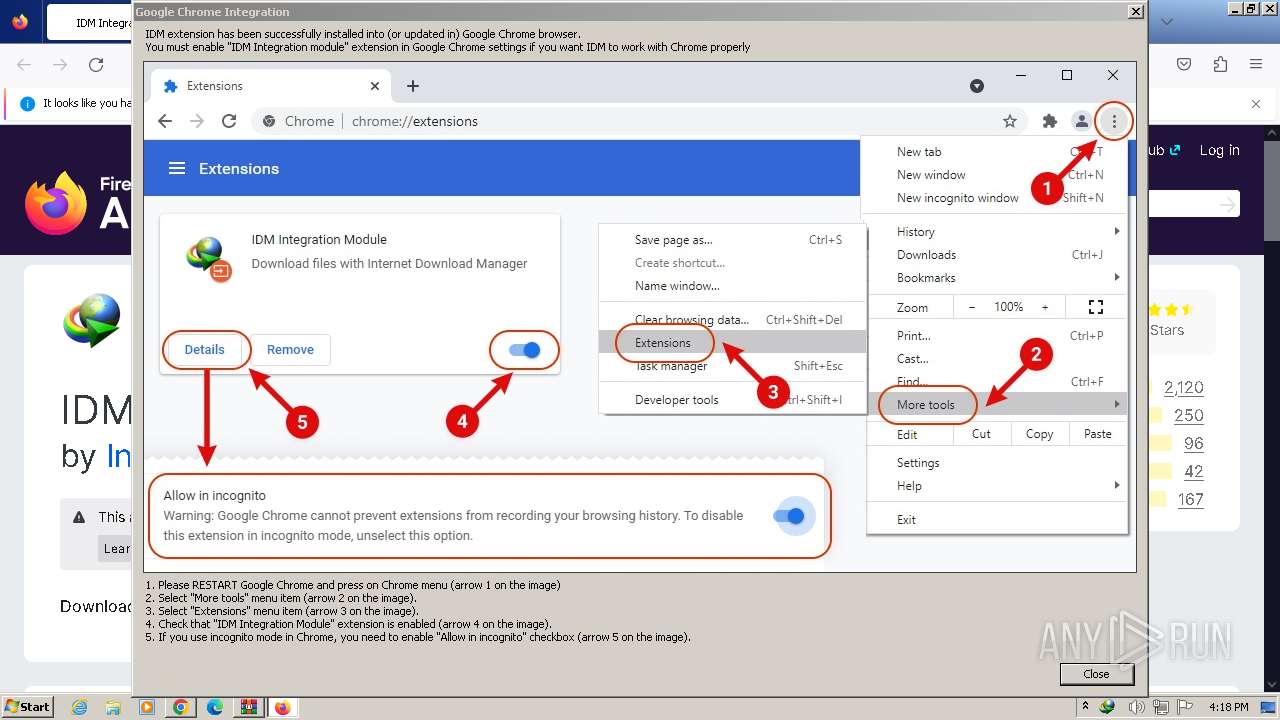Select More tools item in illustrated menu

pos(996,405)
